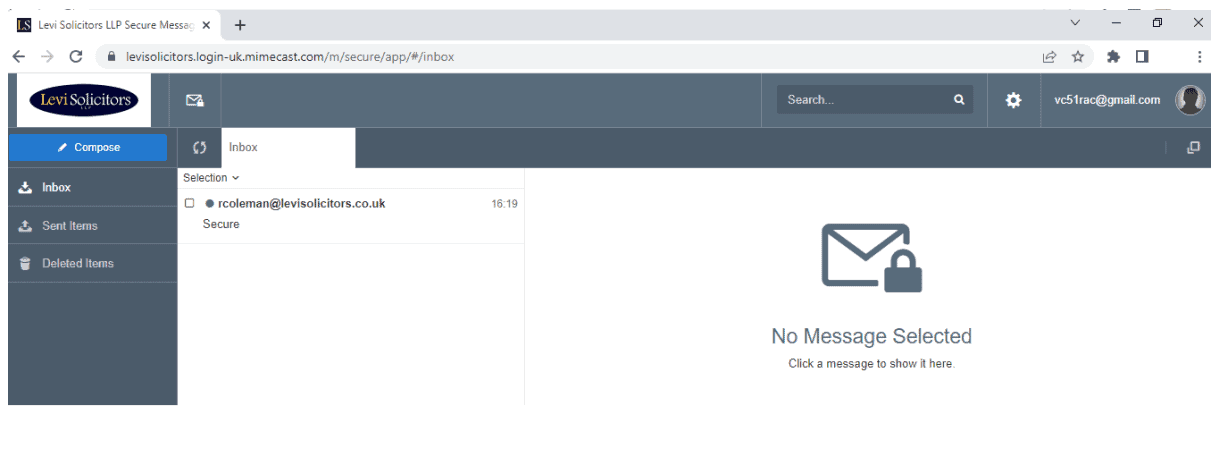Switch to the Inbox tab
This screenshot has height=454, width=1216.
click(243, 147)
